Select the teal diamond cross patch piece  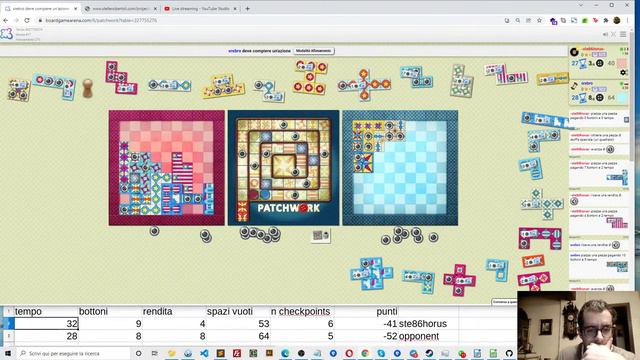(x=542, y=204)
